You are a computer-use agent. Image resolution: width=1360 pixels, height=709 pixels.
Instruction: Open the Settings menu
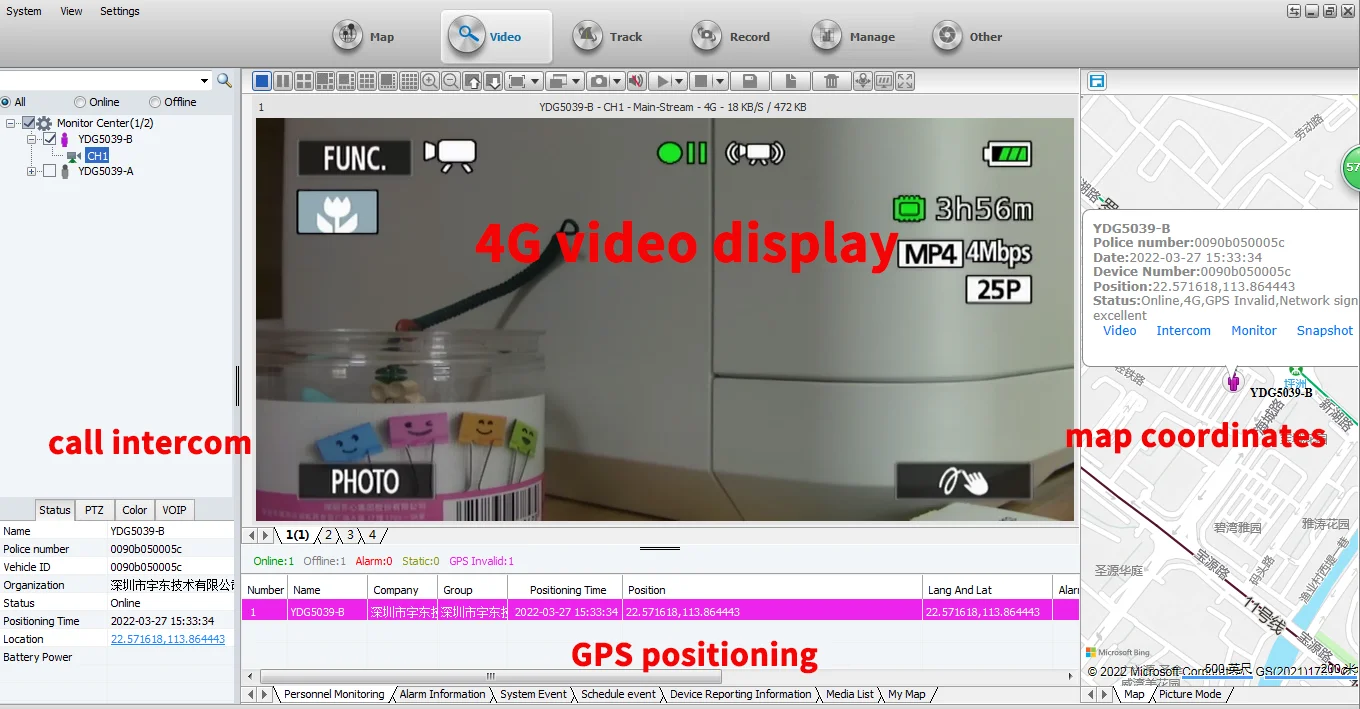(120, 11)
